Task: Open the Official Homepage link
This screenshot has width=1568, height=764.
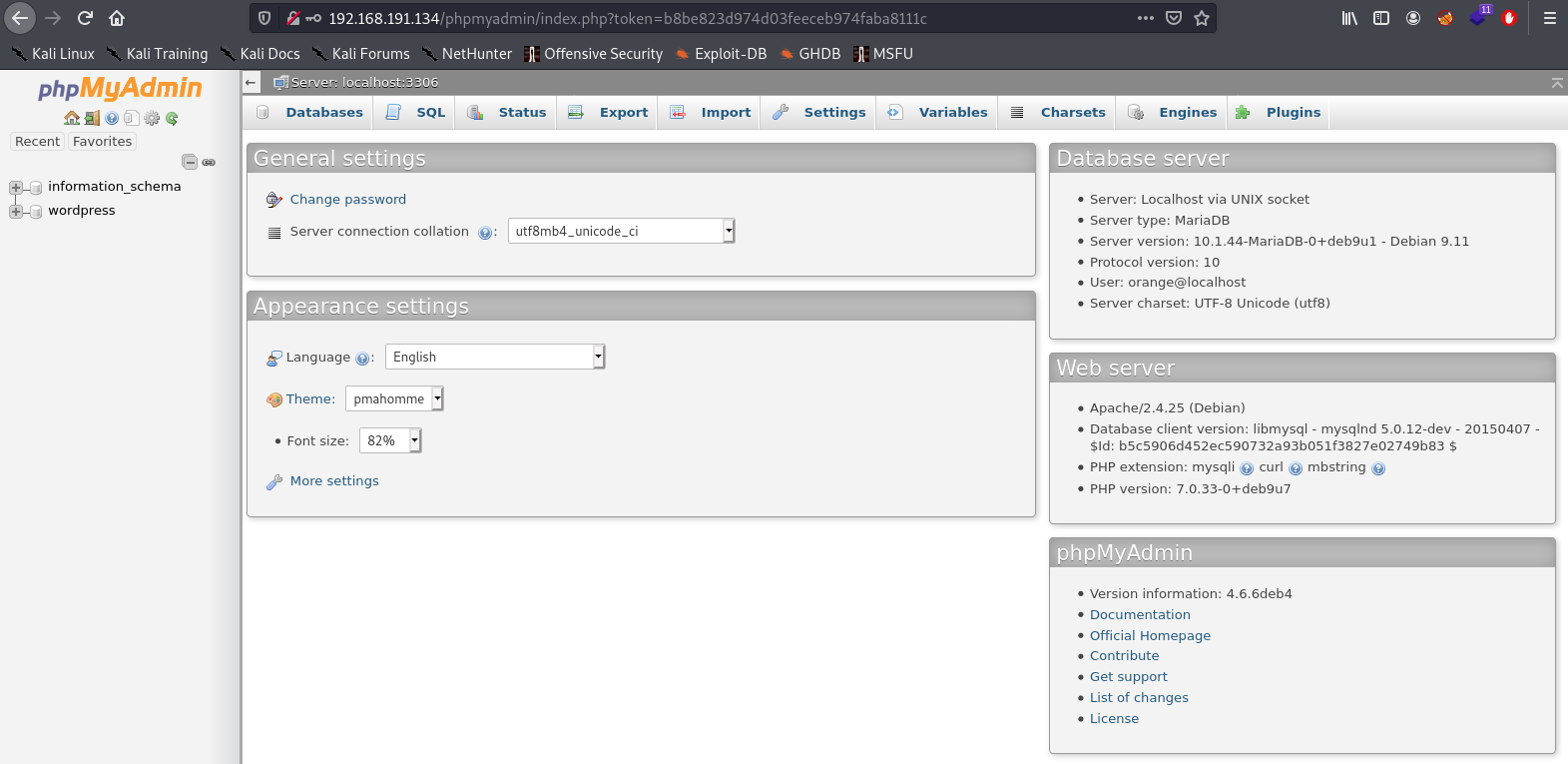Action: click(1150, 636)
